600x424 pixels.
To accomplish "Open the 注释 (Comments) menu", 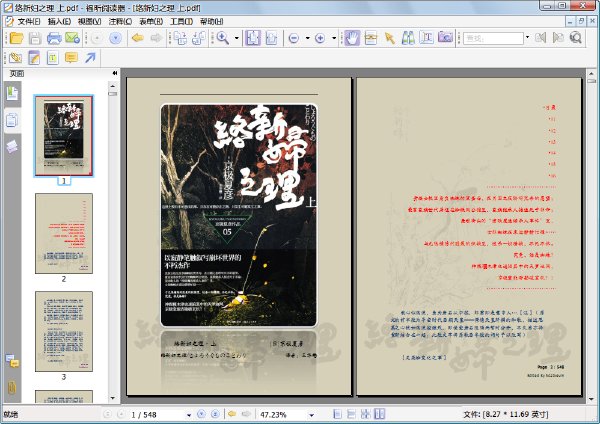I will (x=120, y=21).
